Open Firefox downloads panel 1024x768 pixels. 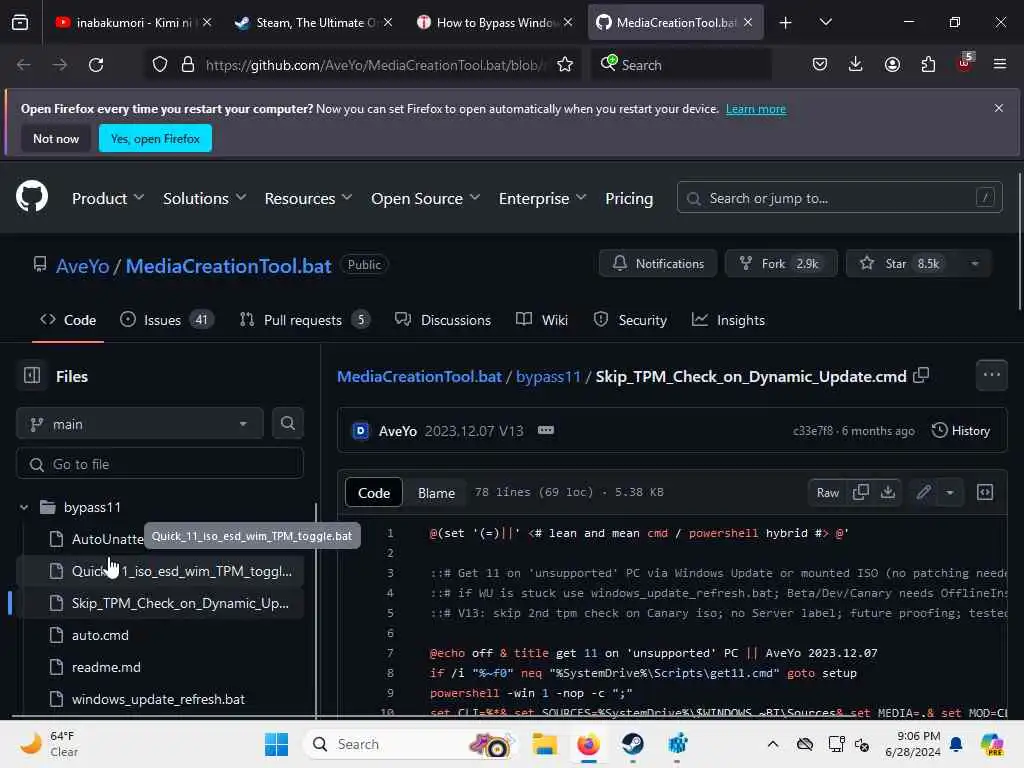856,64
